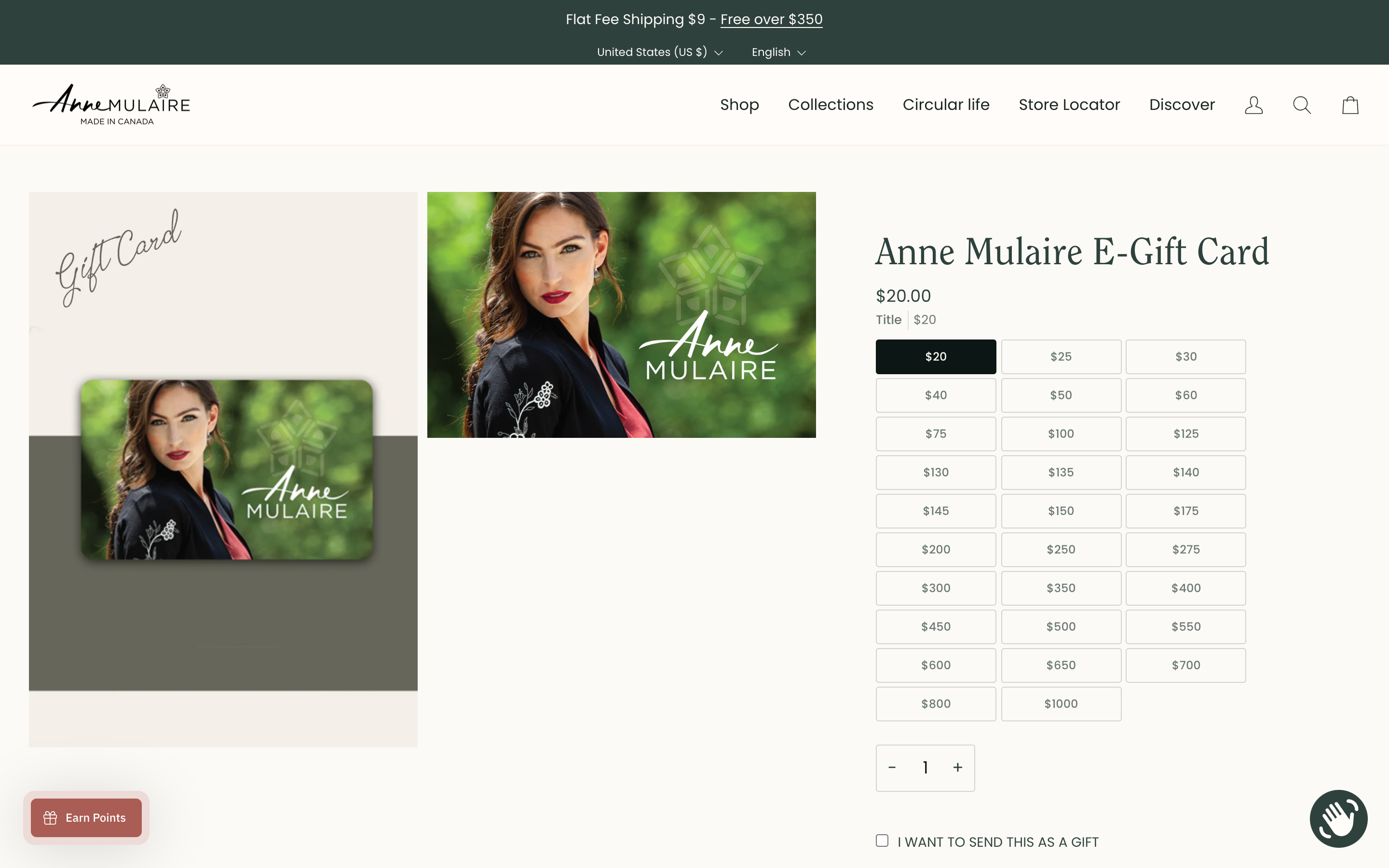Open Store Locator

1069,105
